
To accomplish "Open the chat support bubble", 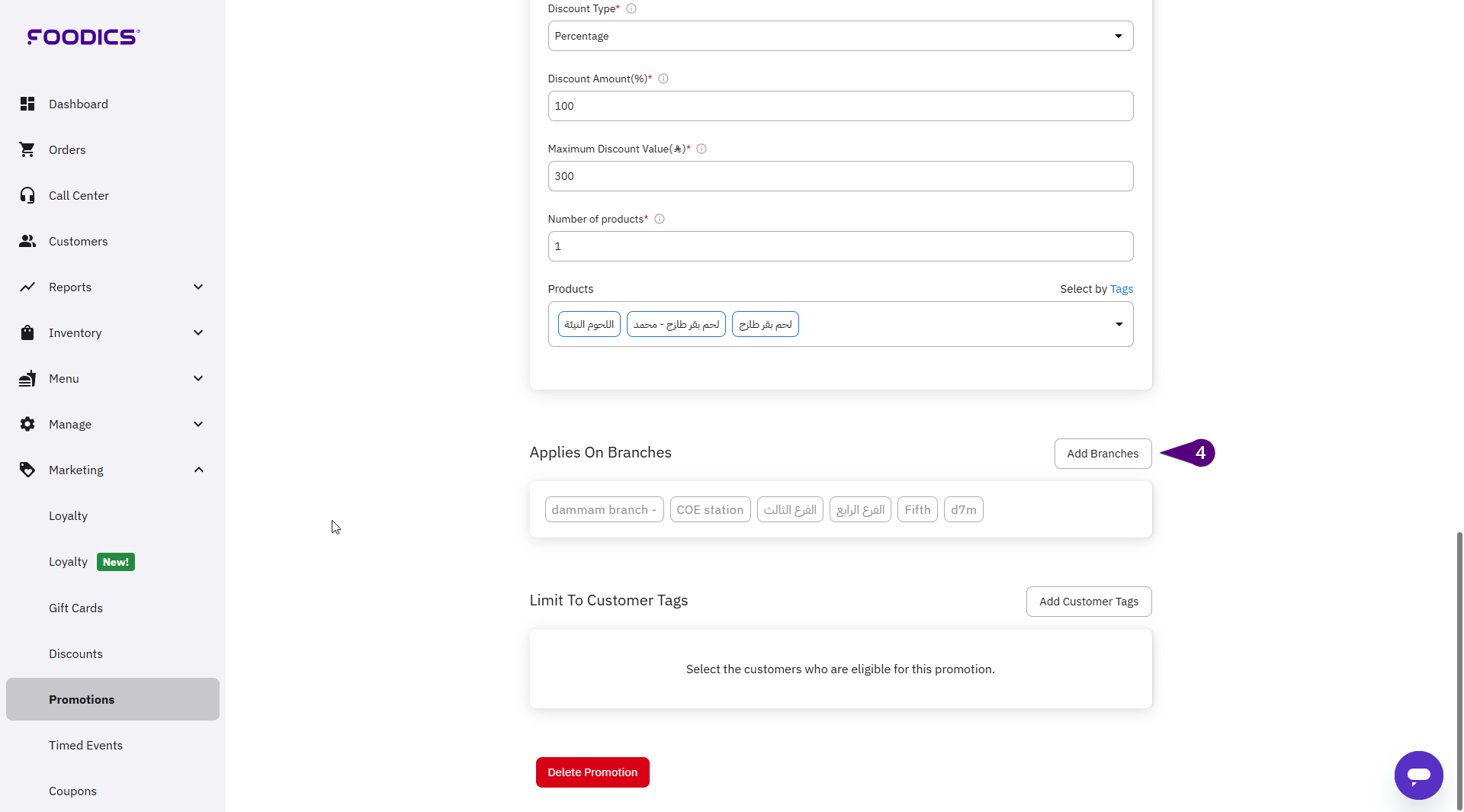I will (x=1418, y=775).
